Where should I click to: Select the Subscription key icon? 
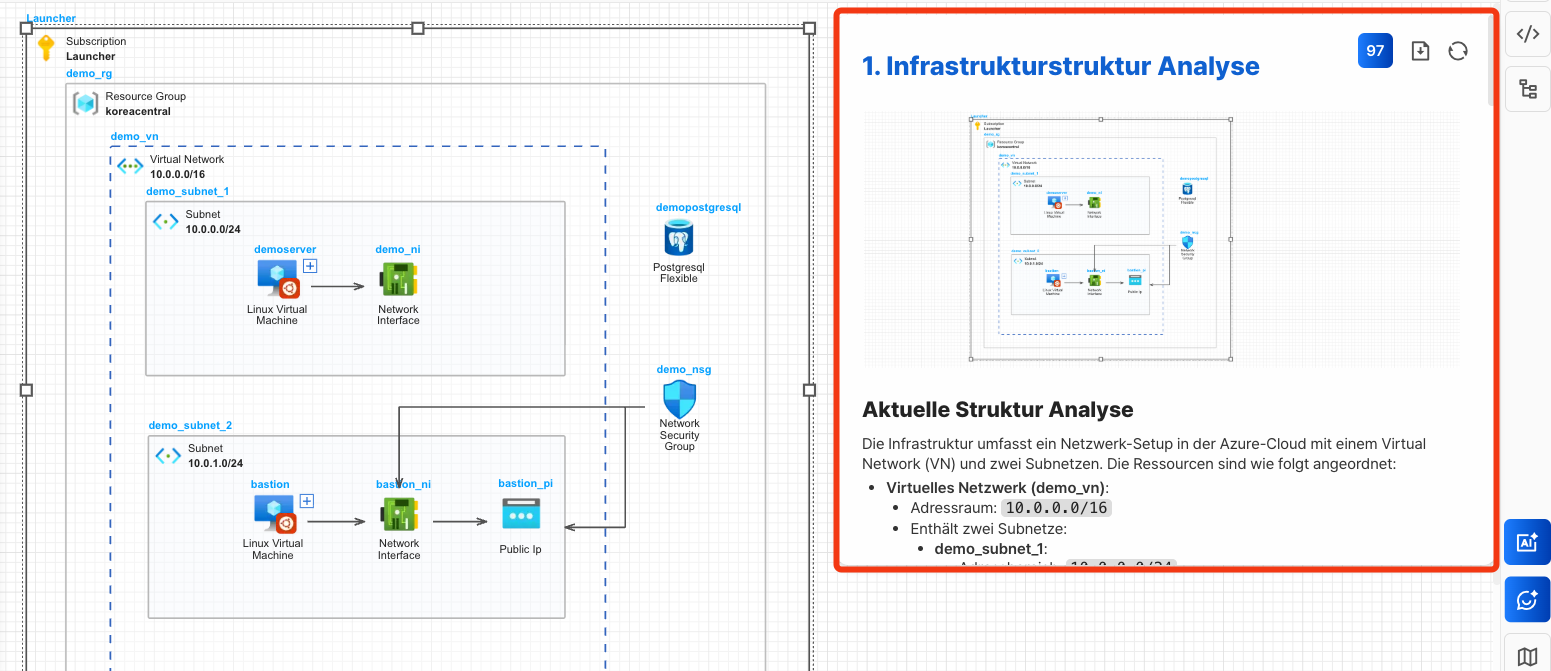[x=46, y=48]
